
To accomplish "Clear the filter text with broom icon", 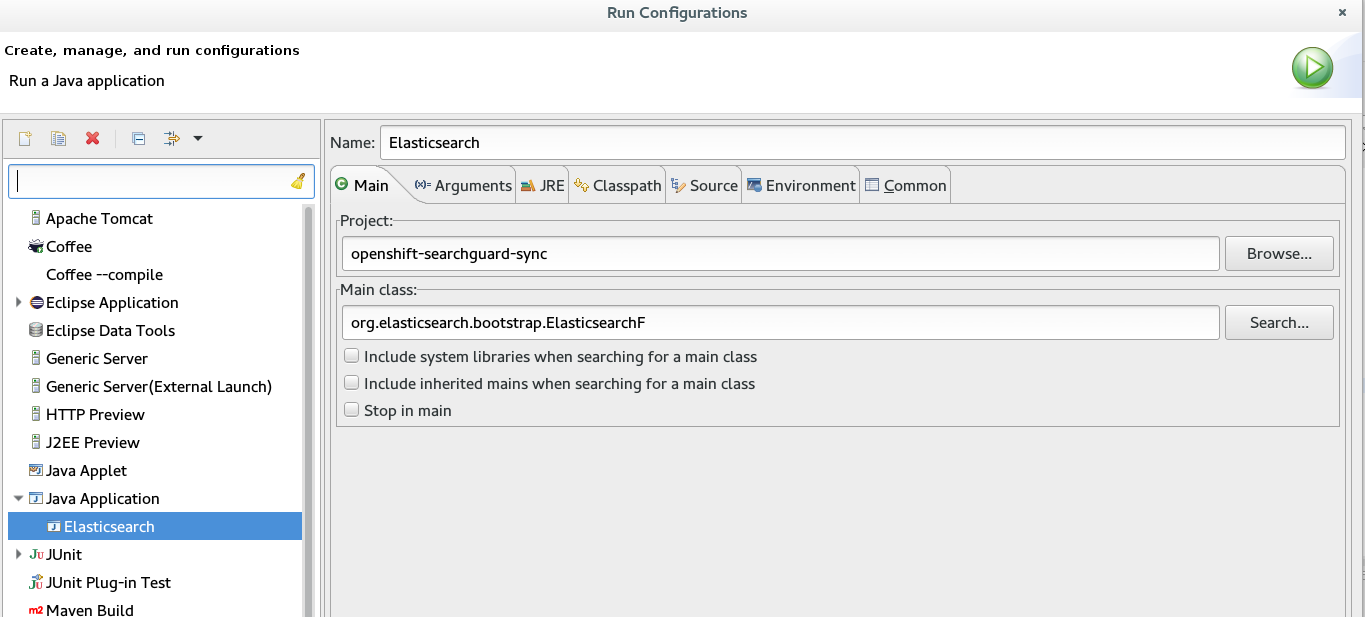I will [297, 181].
